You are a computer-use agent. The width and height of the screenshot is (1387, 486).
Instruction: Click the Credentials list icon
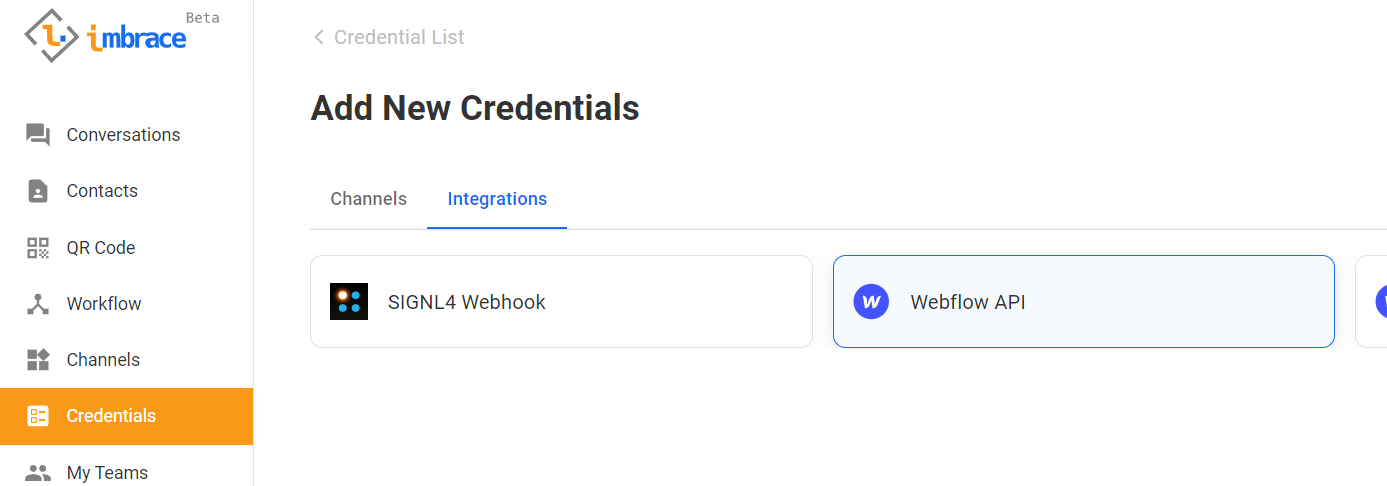[38, 416]
